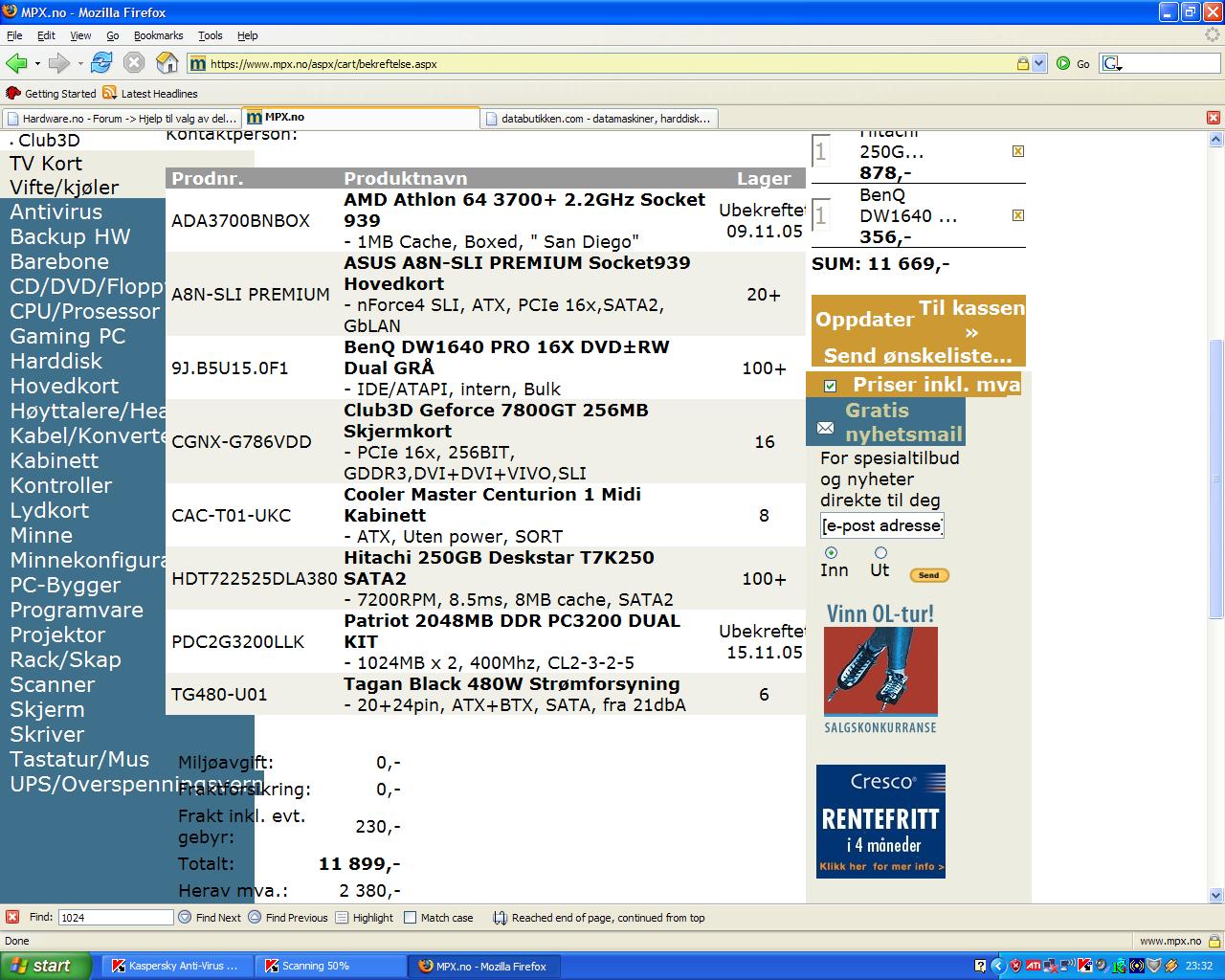This screenshot has height=980, width=1225.
Task: Remove BenQ DW1640 item from the cart
Action: 1018,215
